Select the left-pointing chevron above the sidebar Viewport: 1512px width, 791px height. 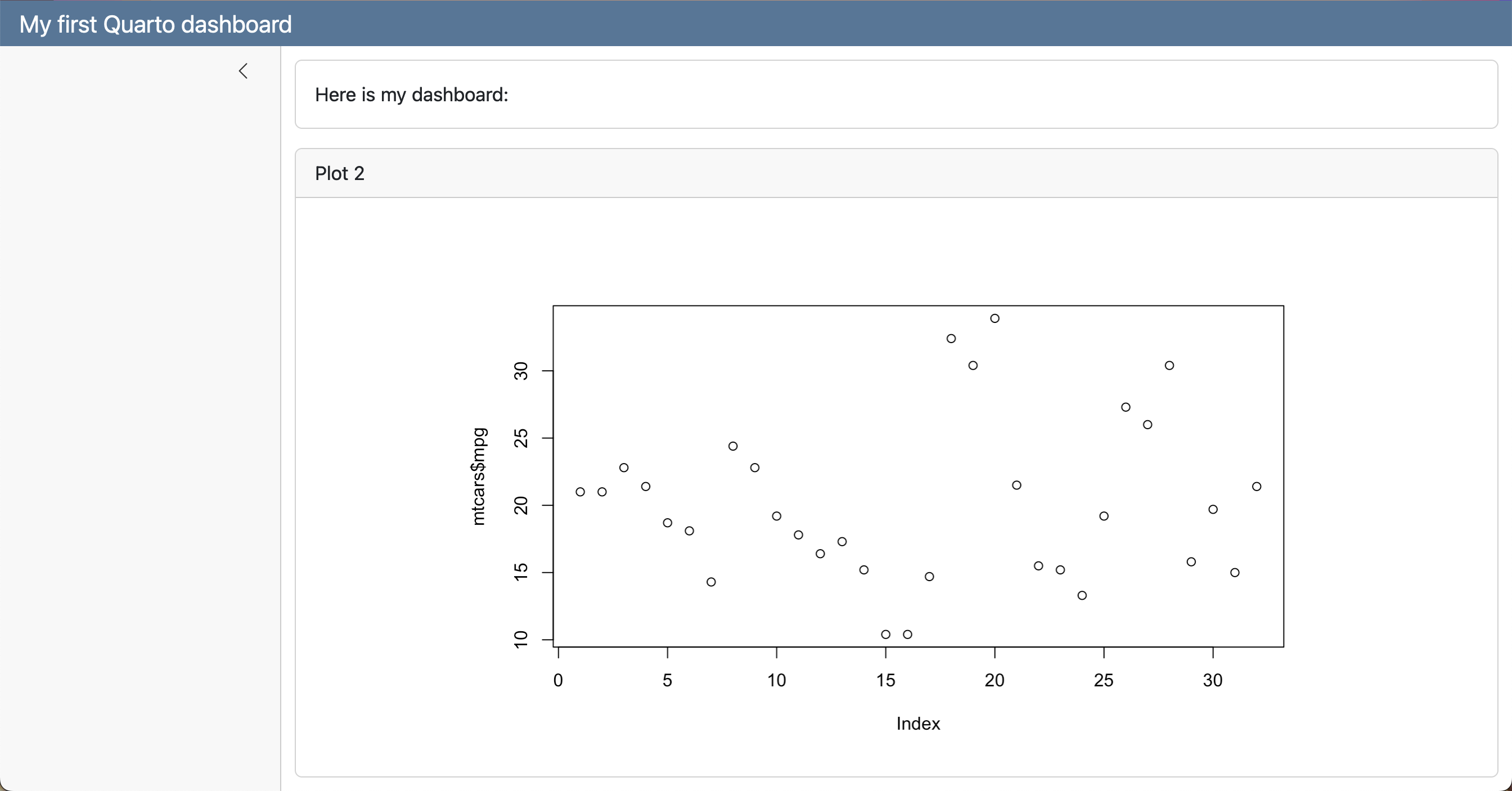coord(244,70)
